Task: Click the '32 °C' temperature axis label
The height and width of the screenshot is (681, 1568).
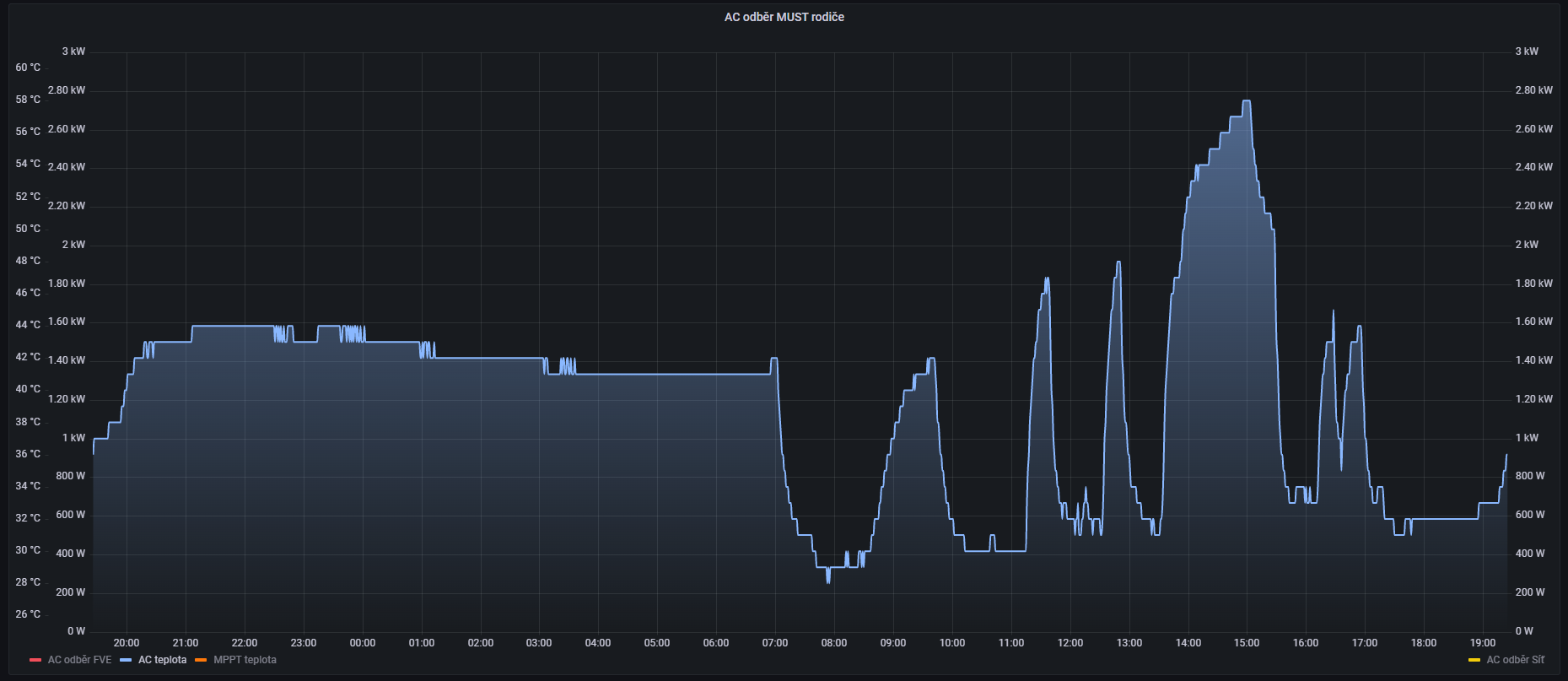Action: click(x=28, y=518)
